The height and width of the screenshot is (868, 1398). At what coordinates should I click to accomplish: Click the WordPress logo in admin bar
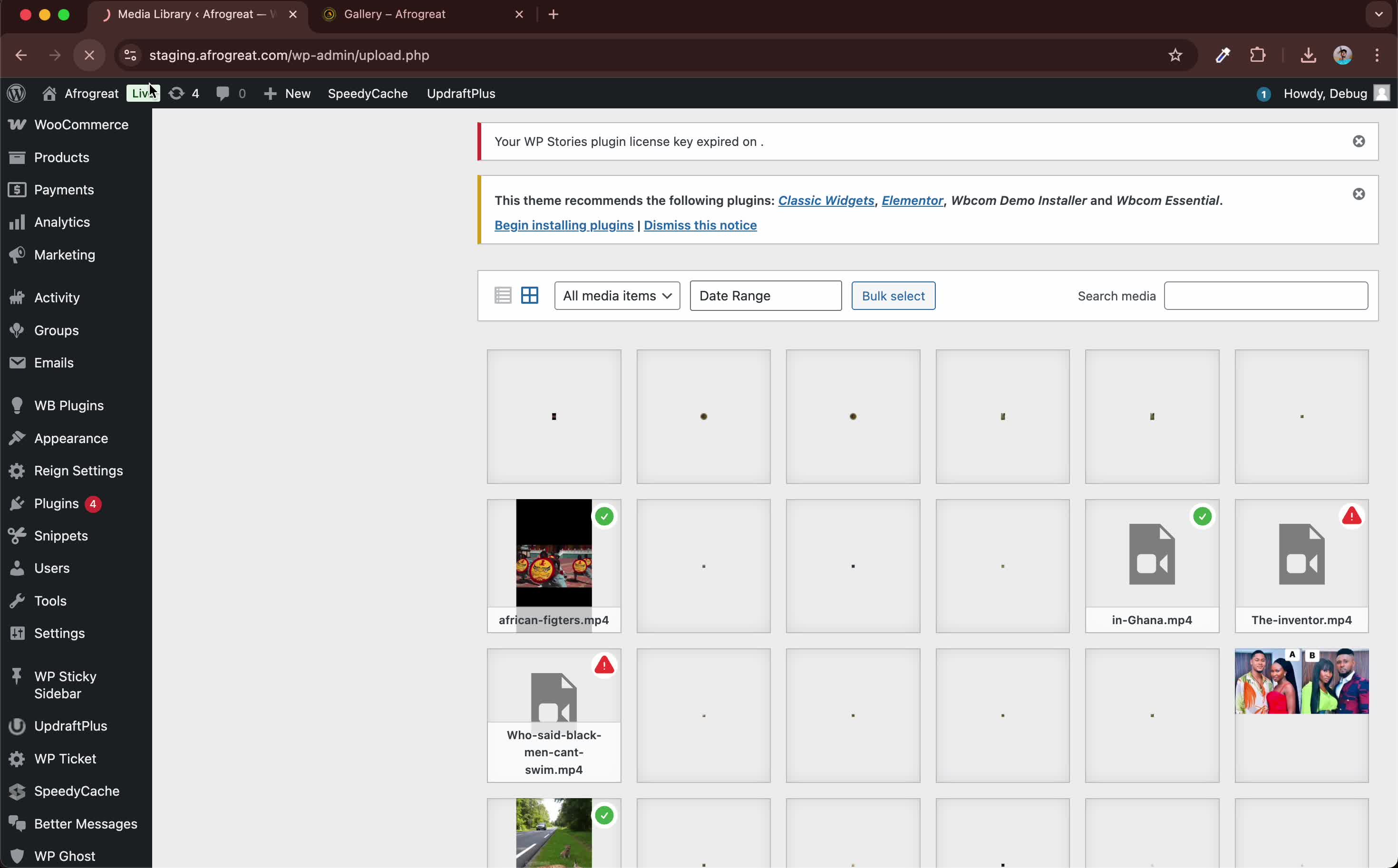17,94
